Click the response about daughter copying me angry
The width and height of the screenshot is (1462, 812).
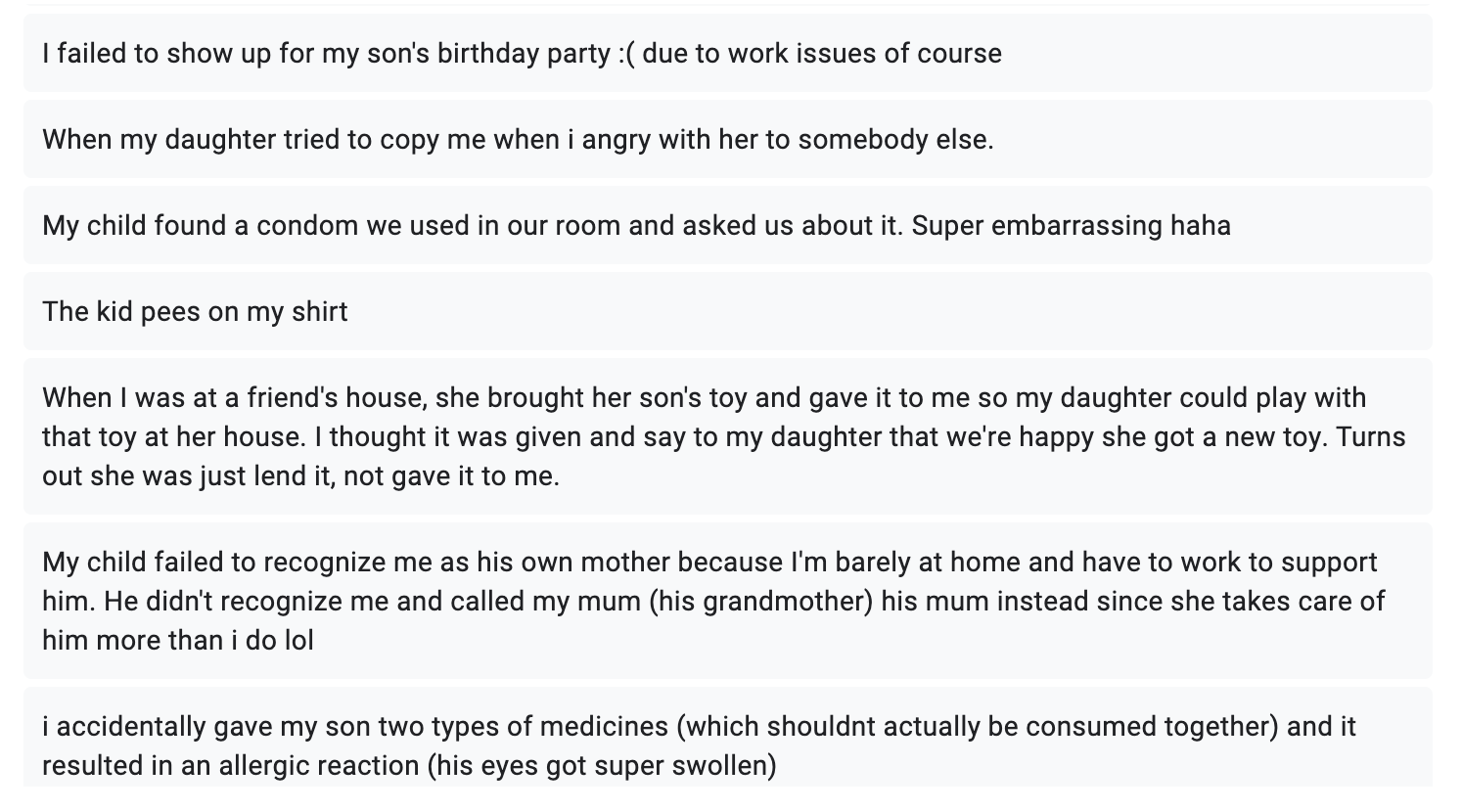(x=728, y=139)
